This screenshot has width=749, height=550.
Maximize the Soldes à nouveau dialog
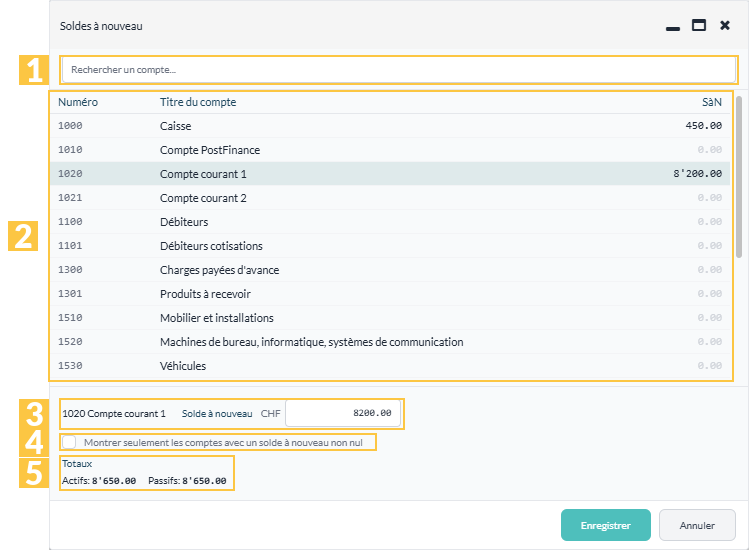tap(699, 25)
